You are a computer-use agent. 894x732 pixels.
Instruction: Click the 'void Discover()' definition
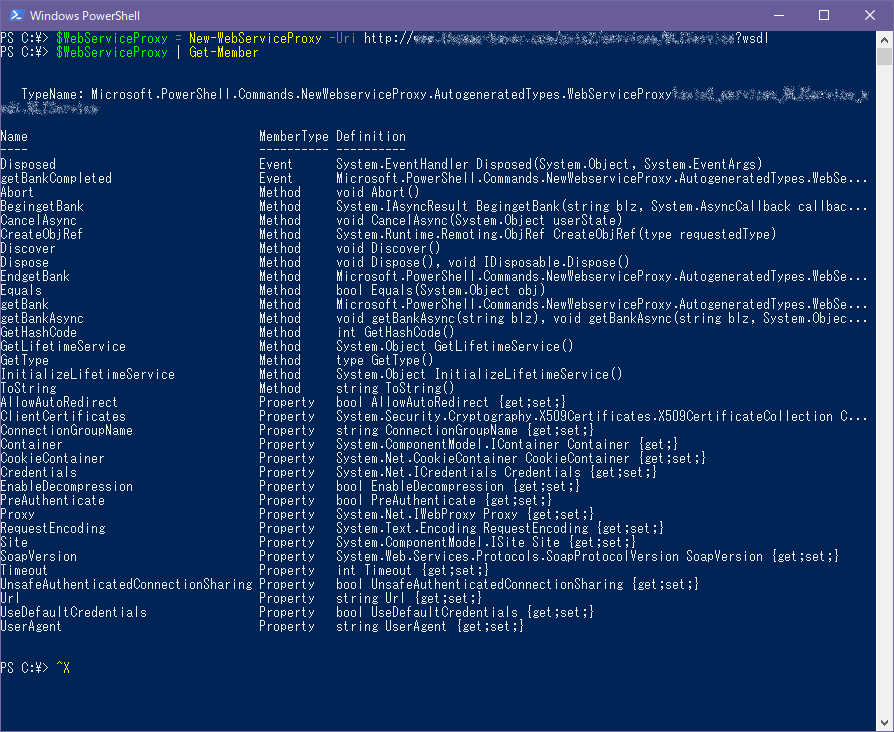pyautogui.click(x=388, y=249)
